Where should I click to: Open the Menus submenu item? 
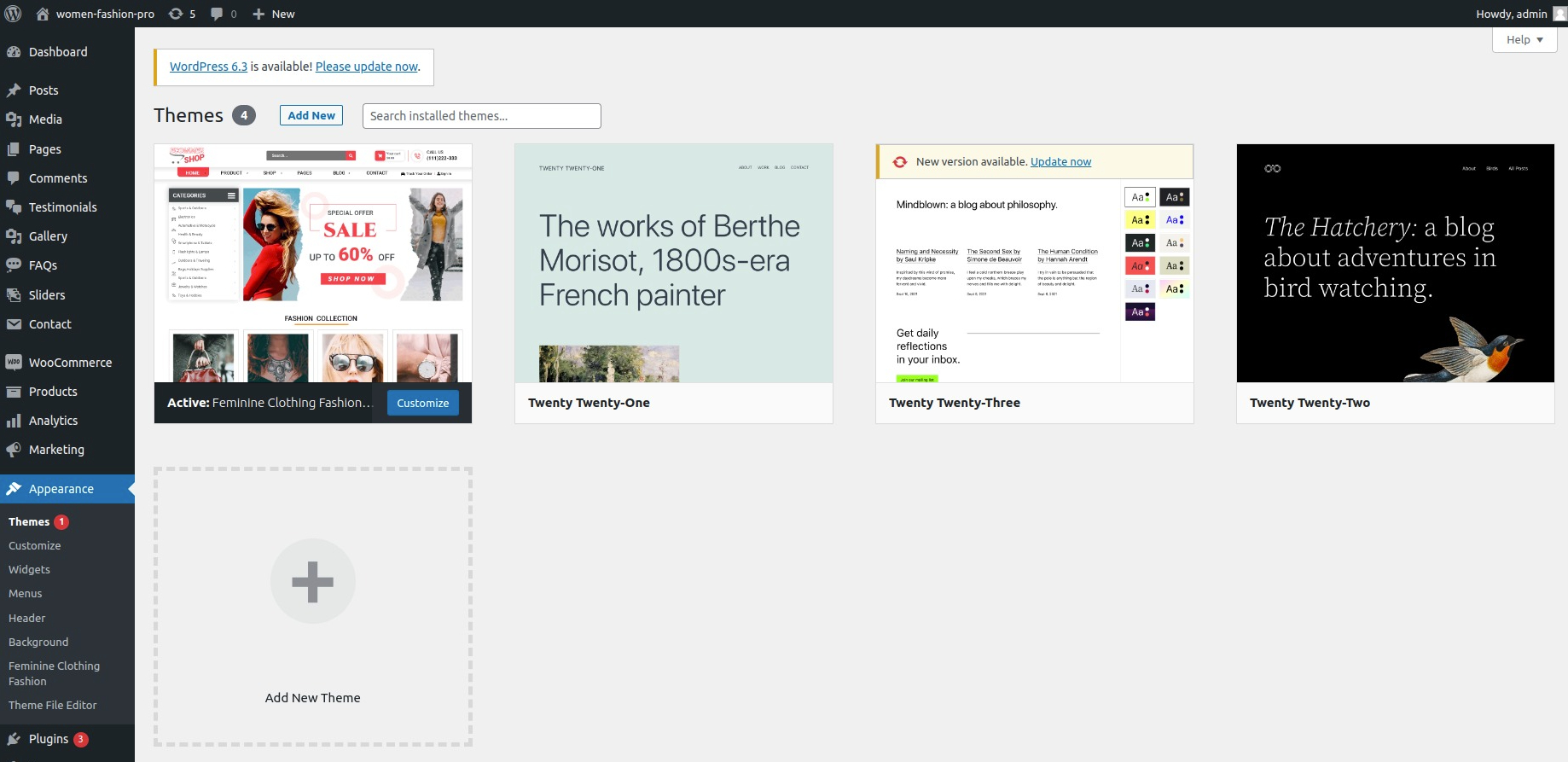click(26, 594)
